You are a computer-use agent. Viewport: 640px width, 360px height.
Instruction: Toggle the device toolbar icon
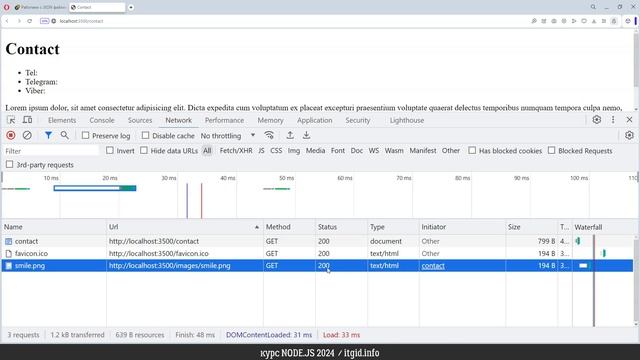(x=27, y=120)
